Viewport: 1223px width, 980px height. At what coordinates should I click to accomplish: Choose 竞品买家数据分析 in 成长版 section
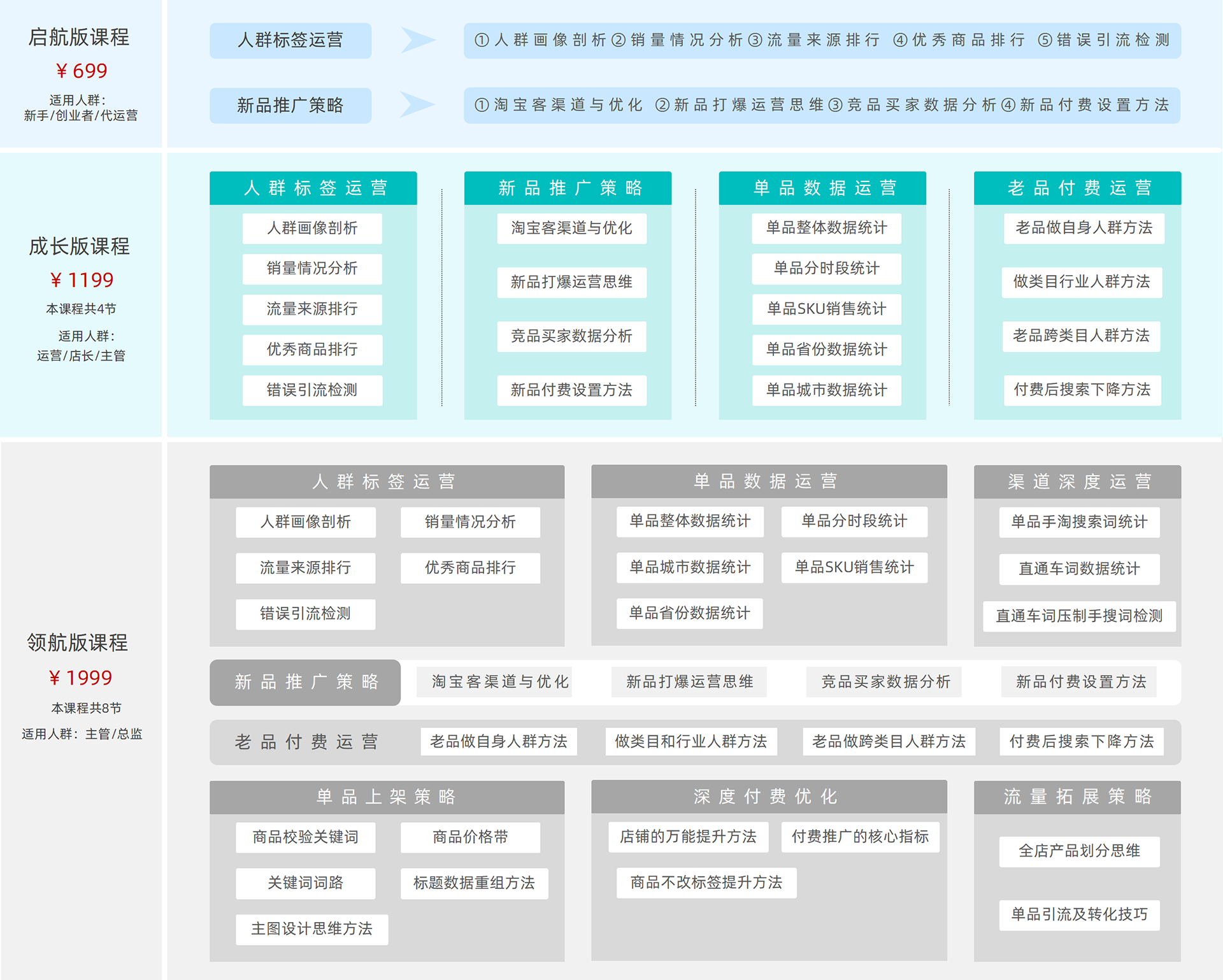click(571, 336)
